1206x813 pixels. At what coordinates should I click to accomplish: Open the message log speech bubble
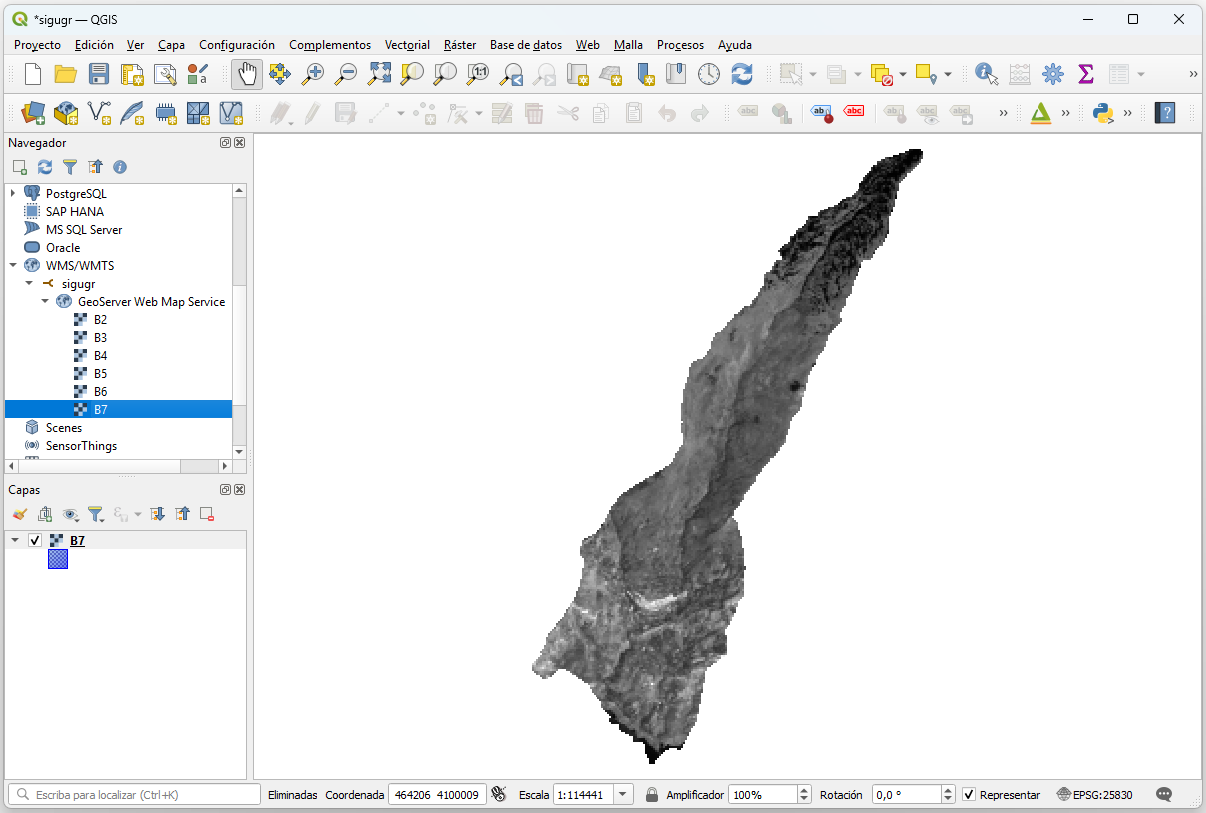1163,794
